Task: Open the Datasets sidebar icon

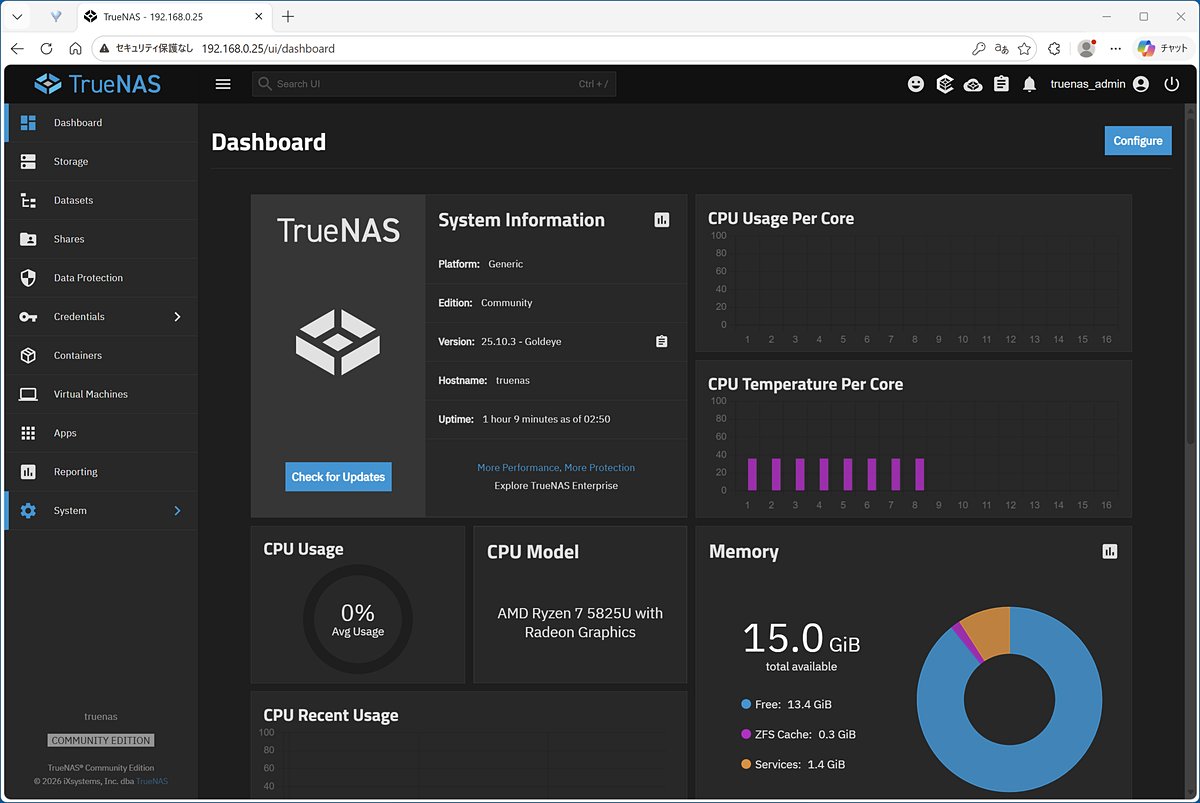Action: (28, 200)
